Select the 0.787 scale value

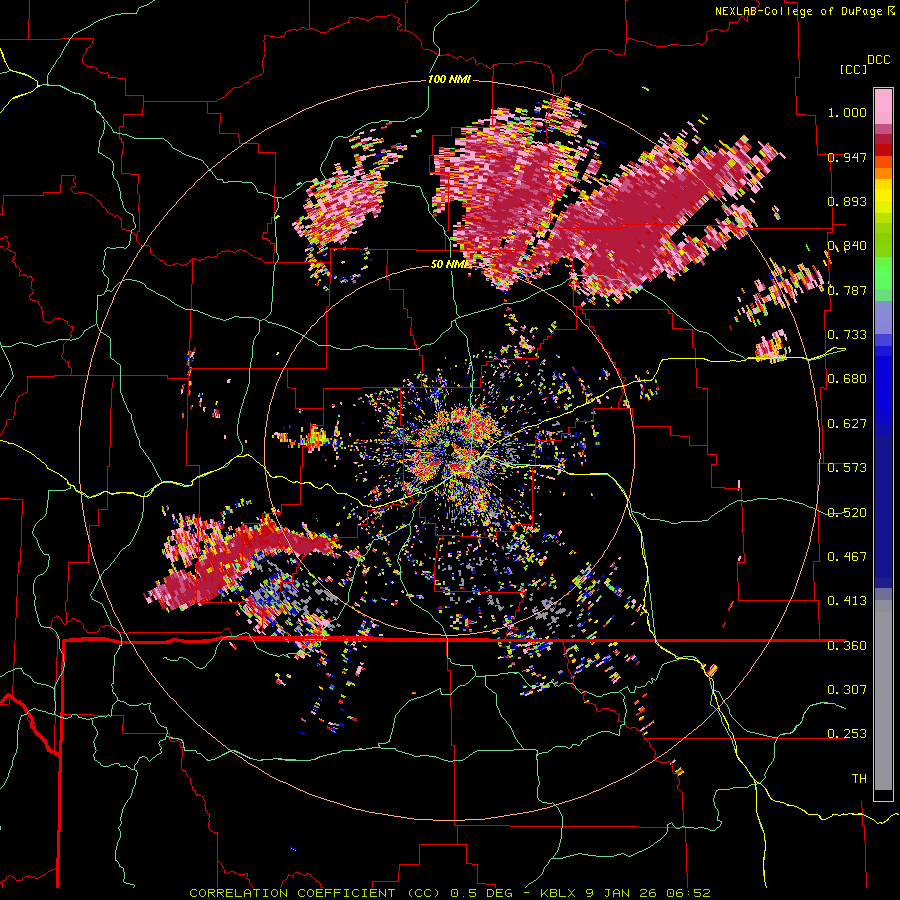point(847,290)
